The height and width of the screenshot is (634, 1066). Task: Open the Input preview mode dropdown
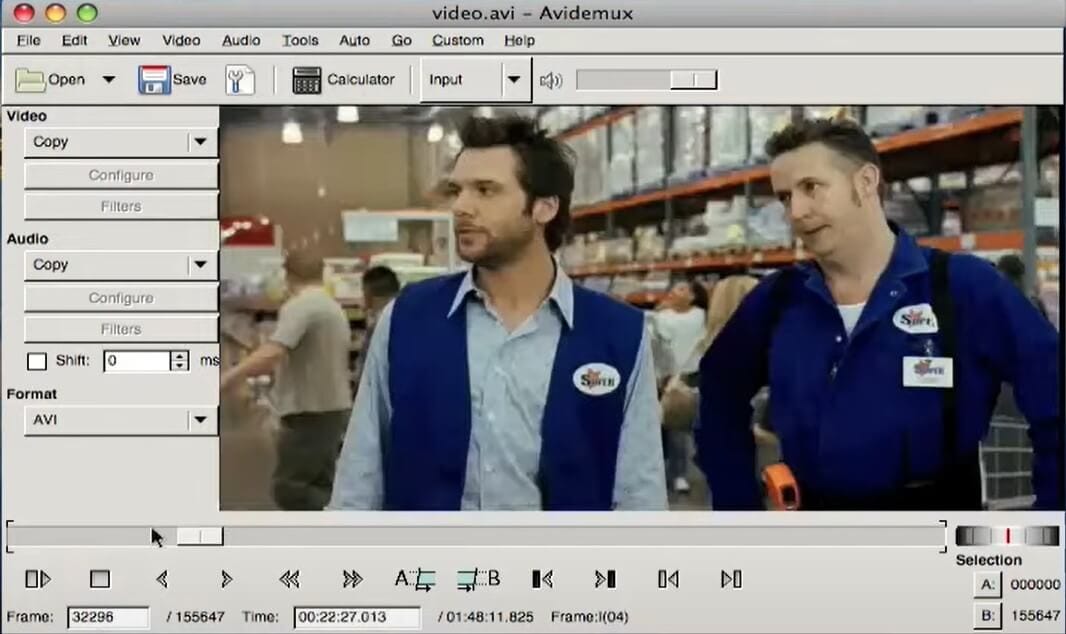click(475, 80)
